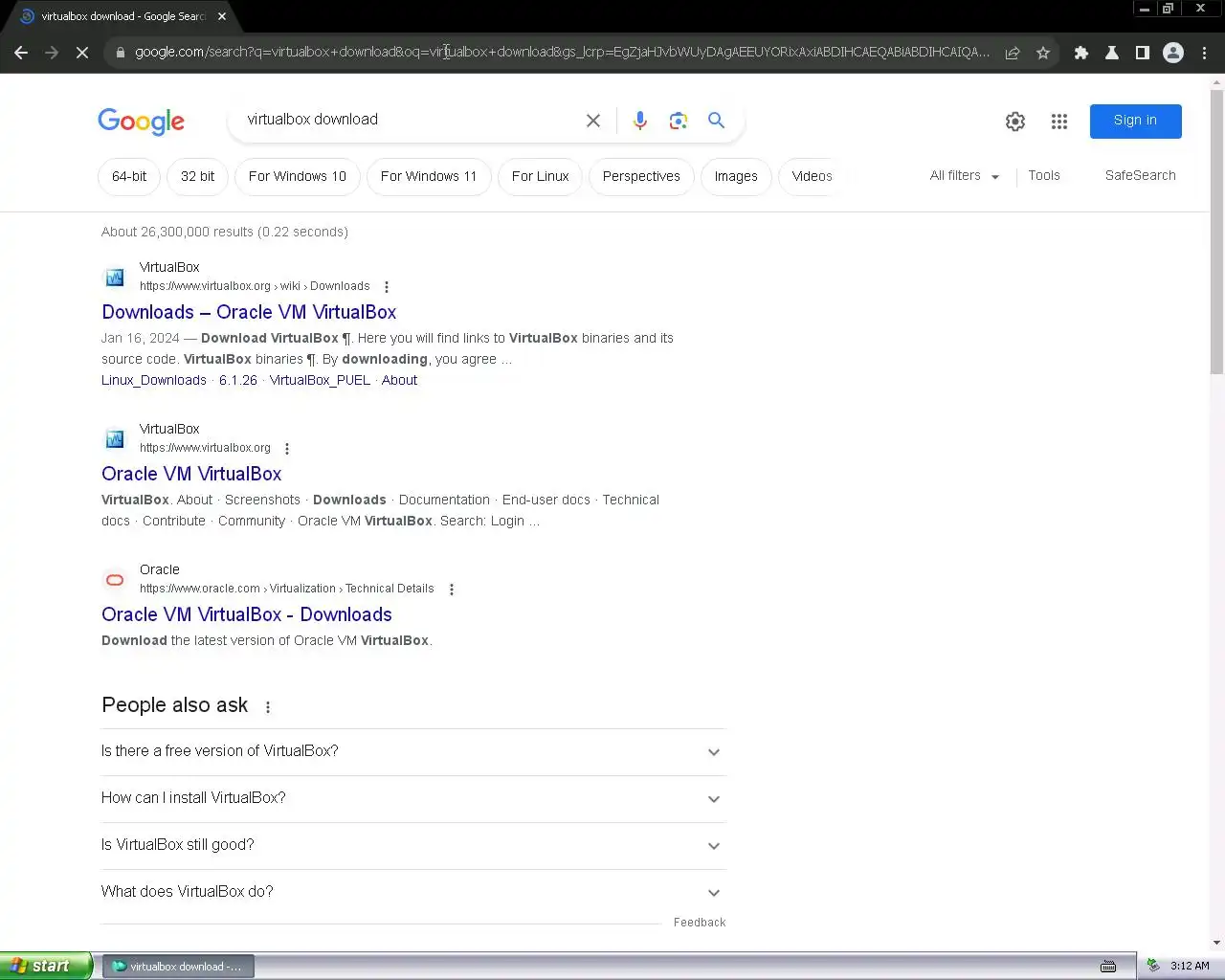Open the Linux_Downloads sitelink
Screen dimensions: 1225x980
click(154, 381)
